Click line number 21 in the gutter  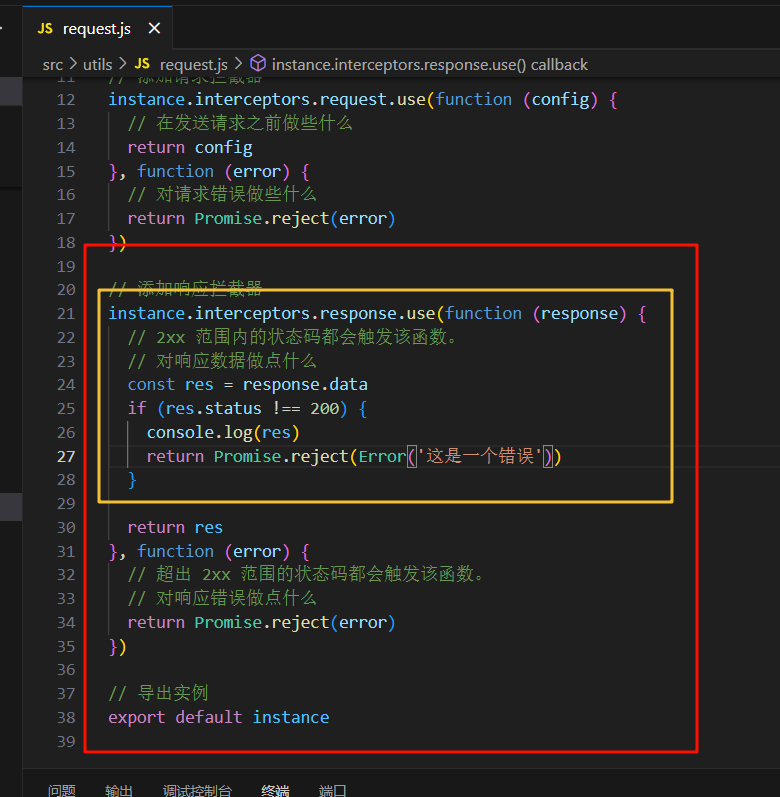66,313
